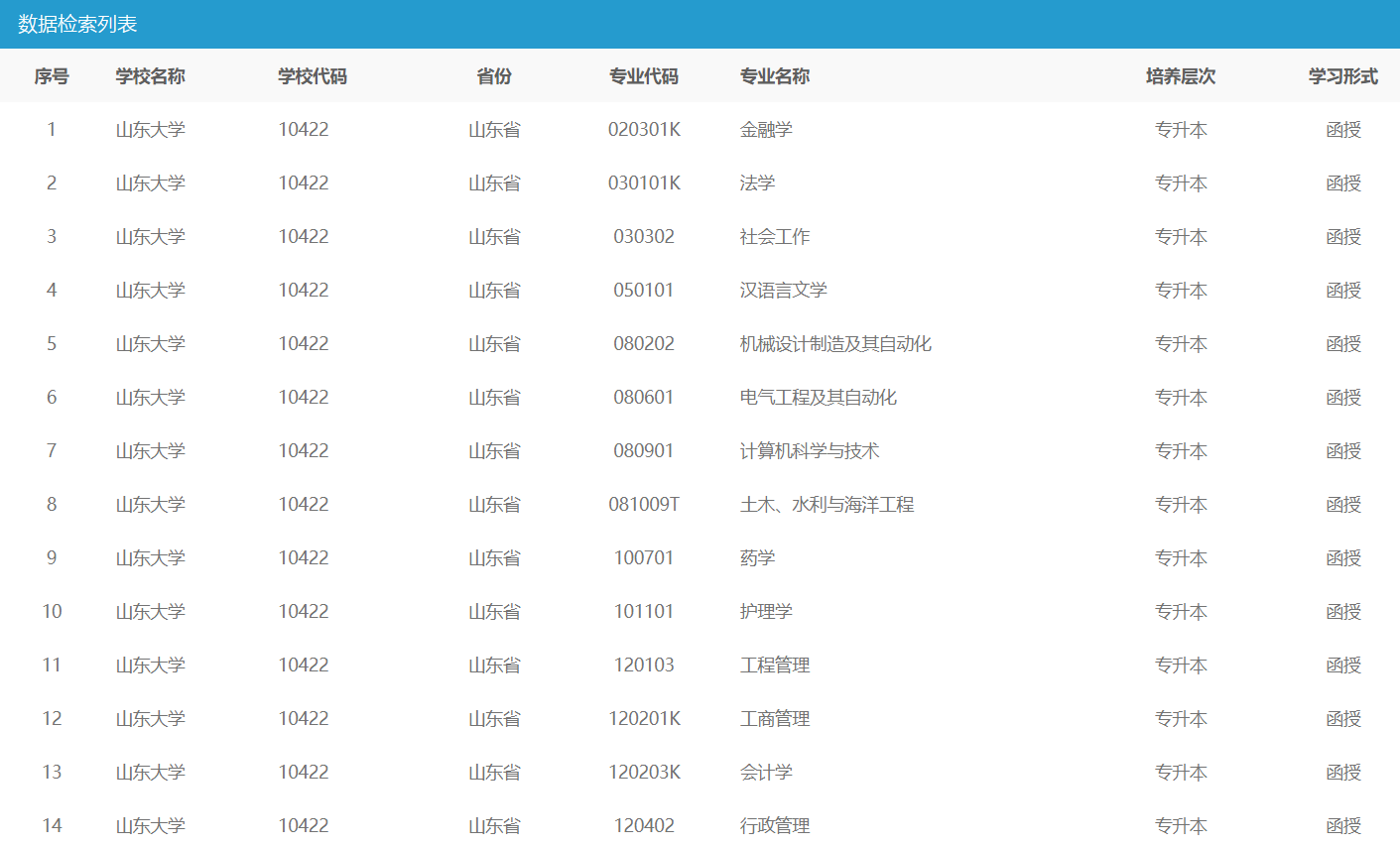Select the 护理学 major name cell
Viewport: 1400px width, 847px height.
click(x=766, y=612)
